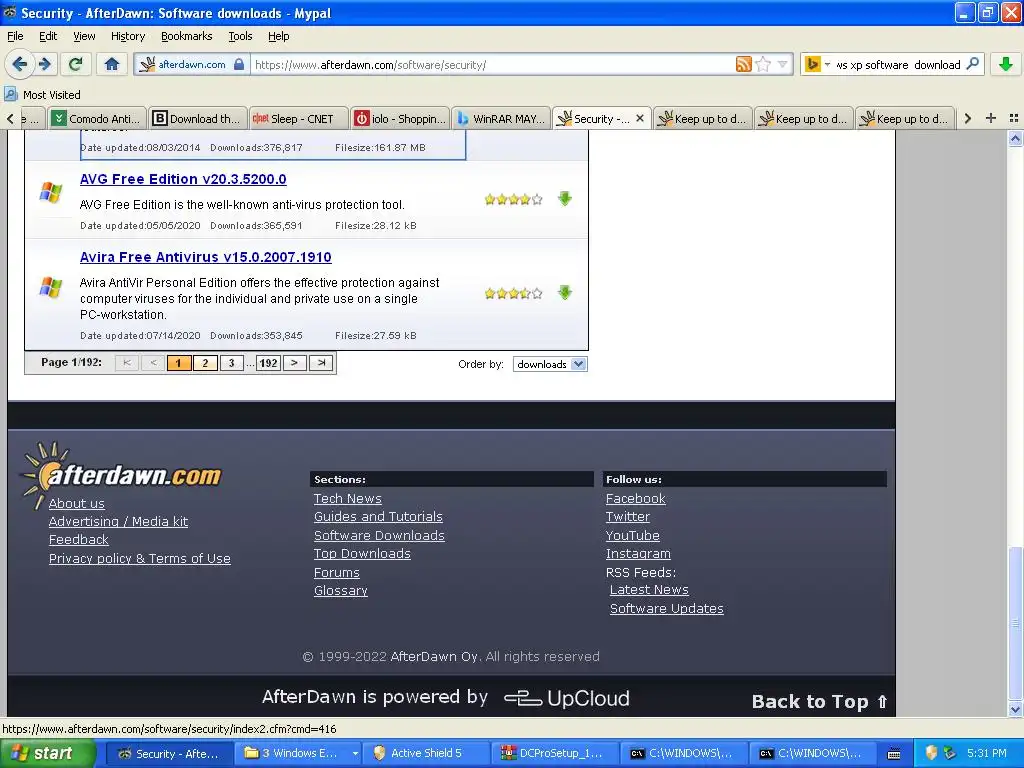Open the Software Updates RSS feed link
The height and width of the screenshot is (768, 1024).
coord(666,608)
